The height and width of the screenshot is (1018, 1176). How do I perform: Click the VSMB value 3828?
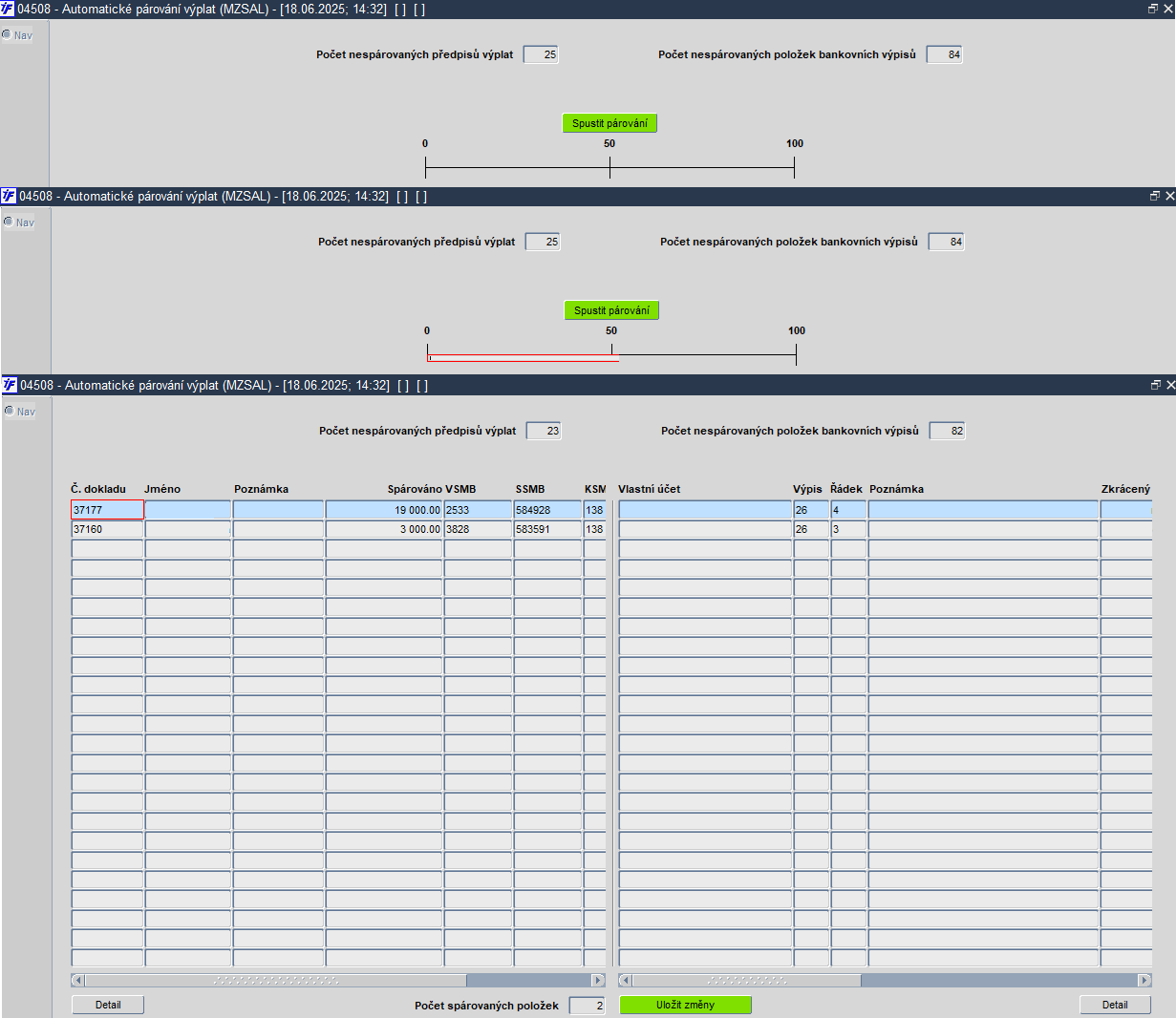coord(478,529)
